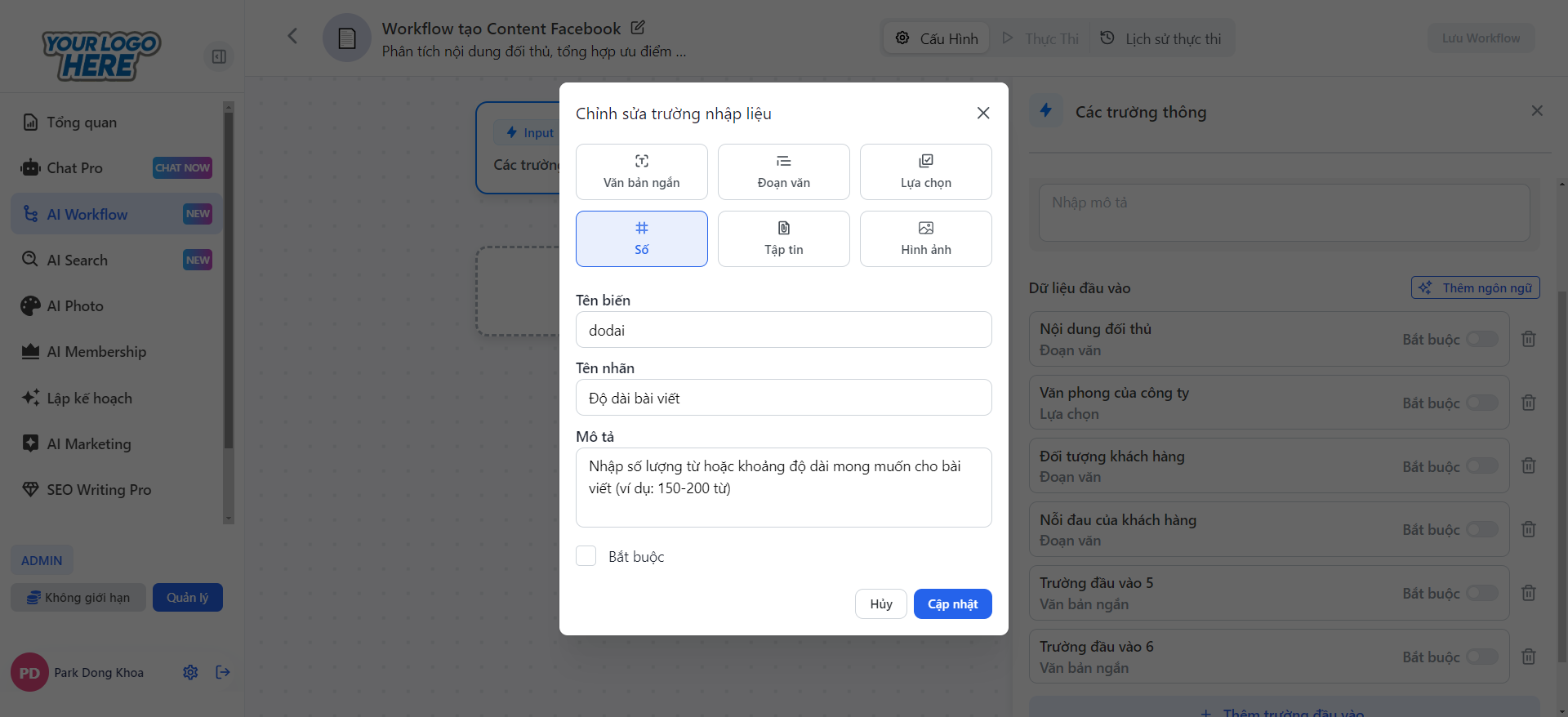Screen dimensions: 1568x717
Task: Click the edit workflow title pencil icon
Action: (638, 28)
